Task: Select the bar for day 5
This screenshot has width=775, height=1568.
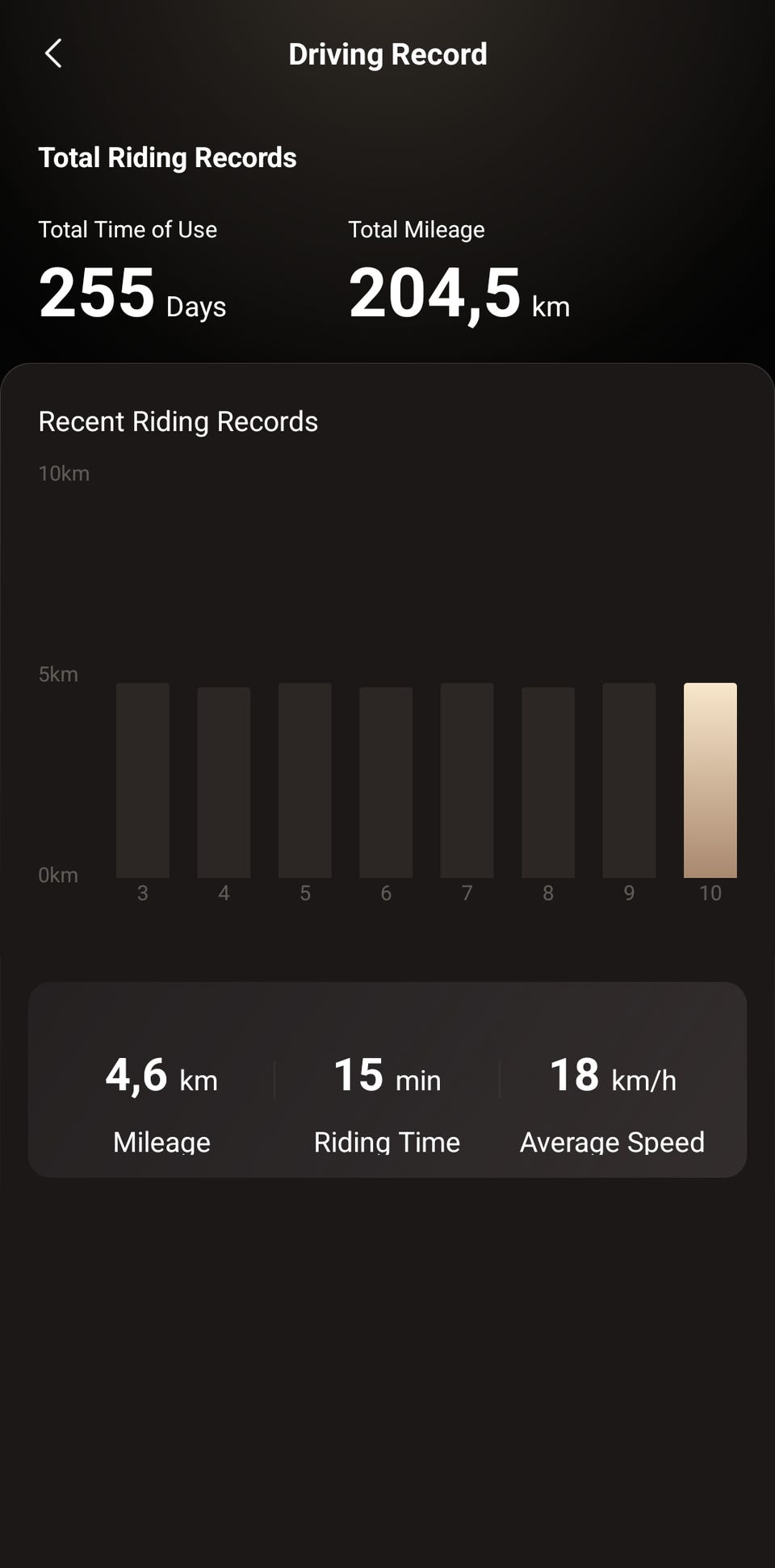Action: (305, 780)
